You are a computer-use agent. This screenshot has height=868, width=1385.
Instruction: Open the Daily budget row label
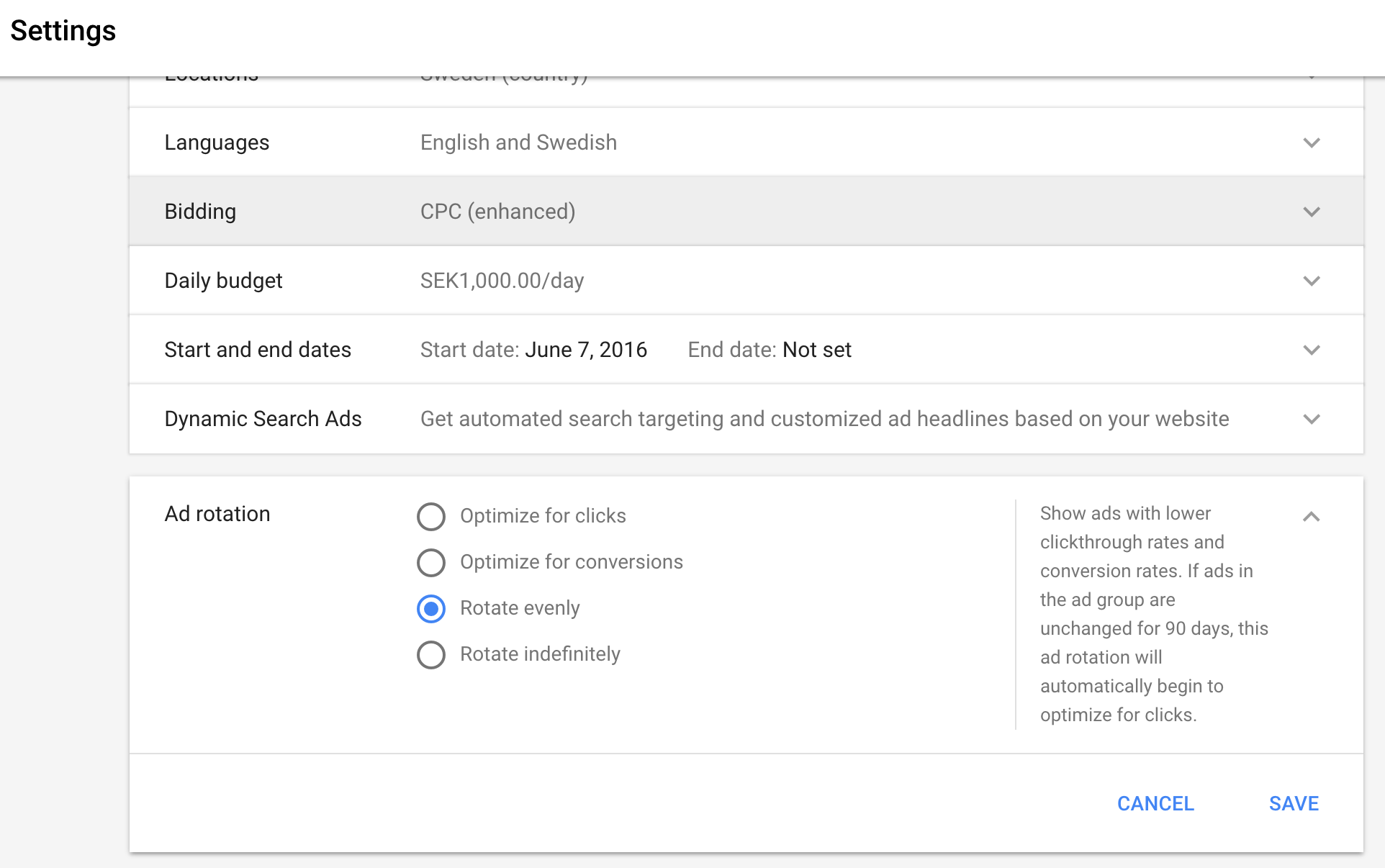(223, 281)
